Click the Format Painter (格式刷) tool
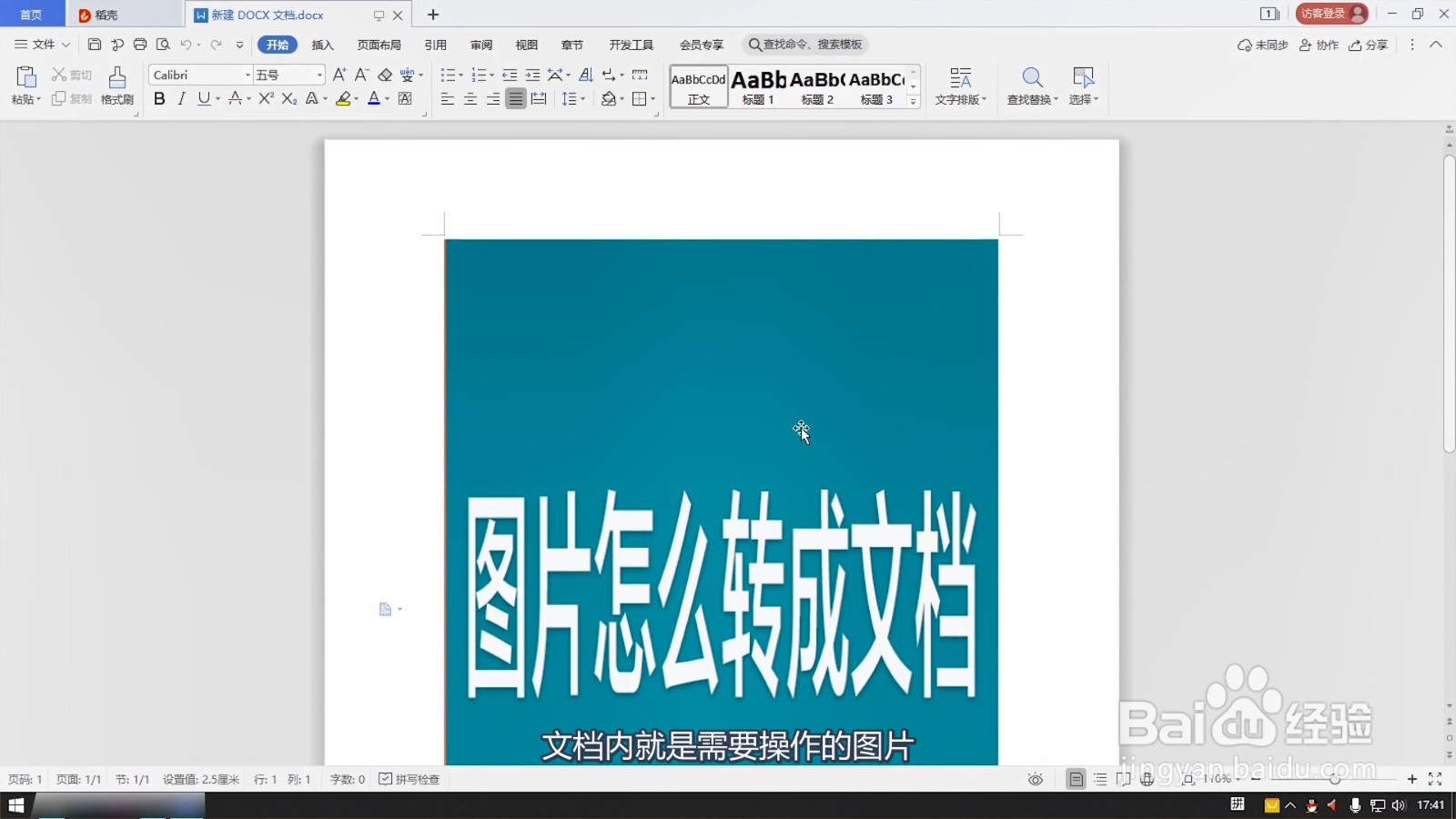The image size is (1456, 819). 117,86
